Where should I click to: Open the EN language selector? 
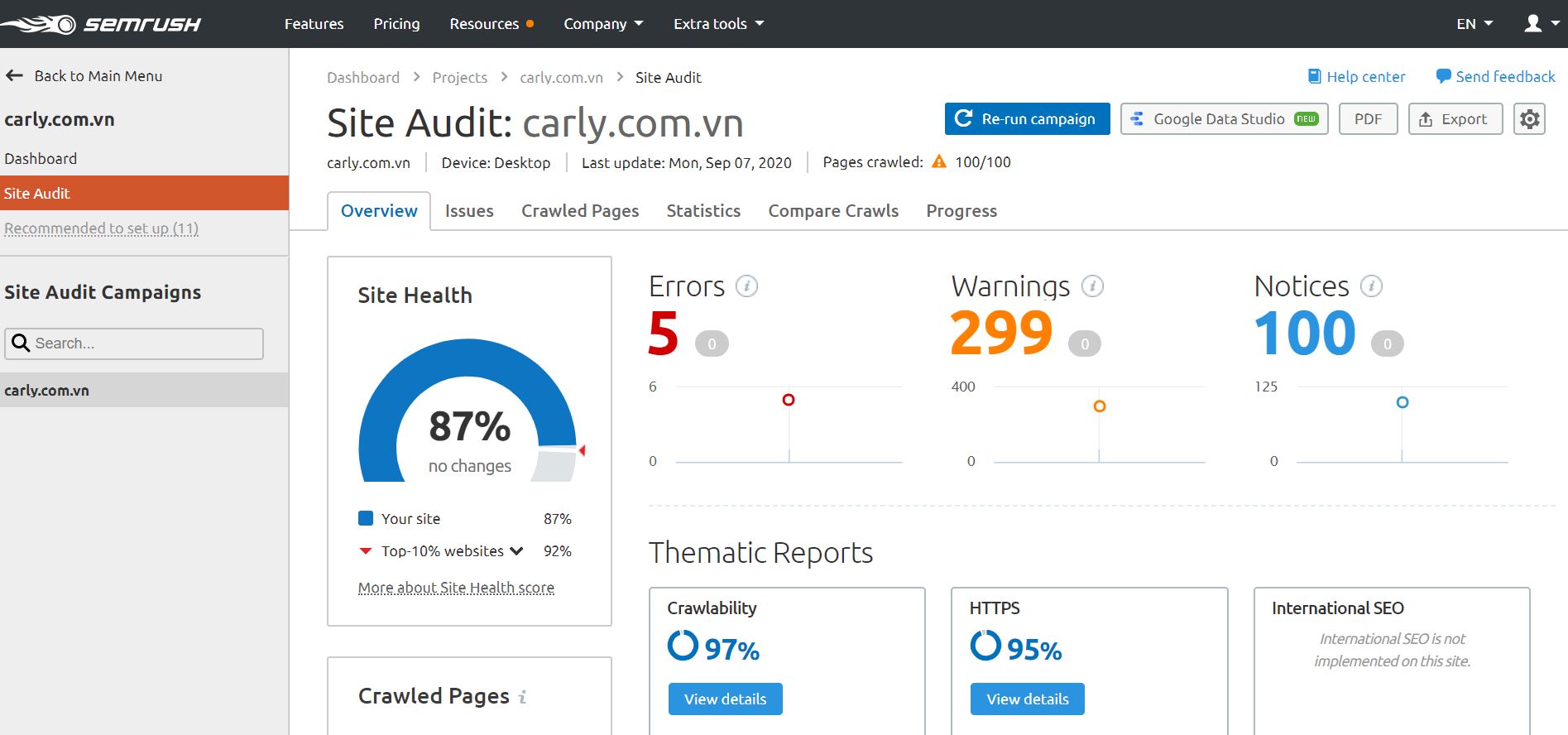[1474, 24]
